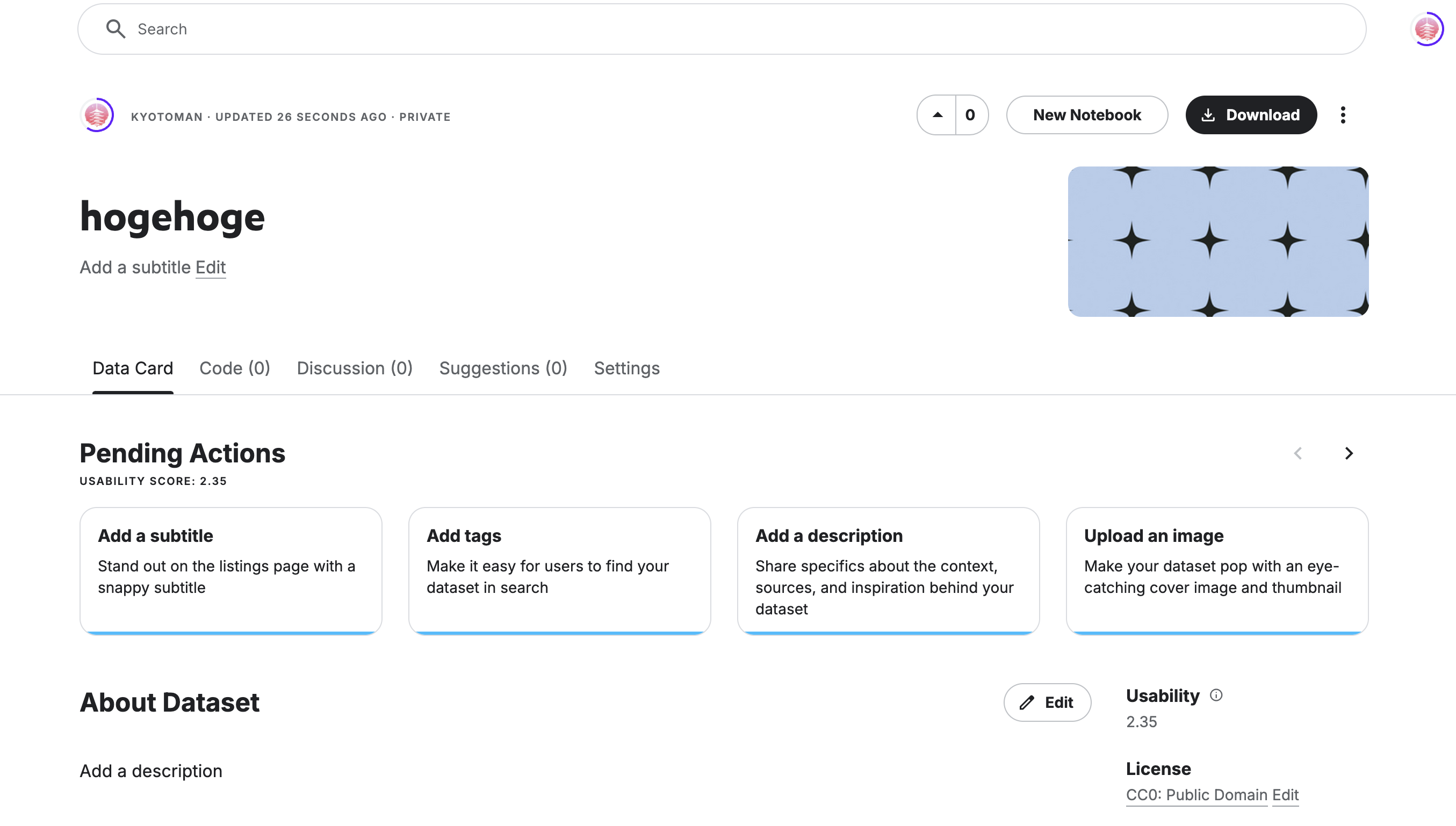Go to the Settings tab
The image size is (1456, 826).
(x=626, y=368)
